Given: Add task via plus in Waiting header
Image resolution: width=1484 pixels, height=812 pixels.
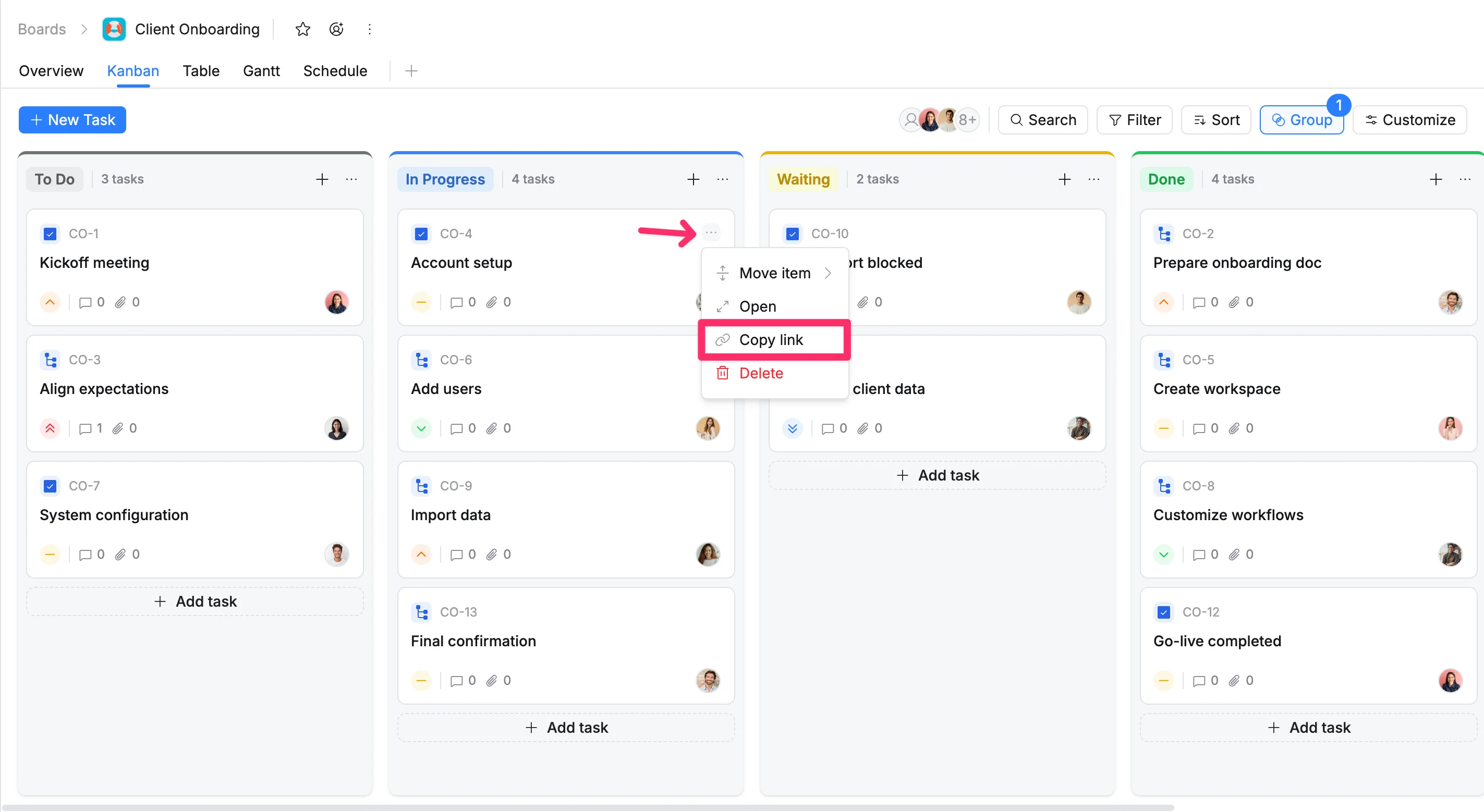Looking at the screenshot, I should pos(1064,179).
